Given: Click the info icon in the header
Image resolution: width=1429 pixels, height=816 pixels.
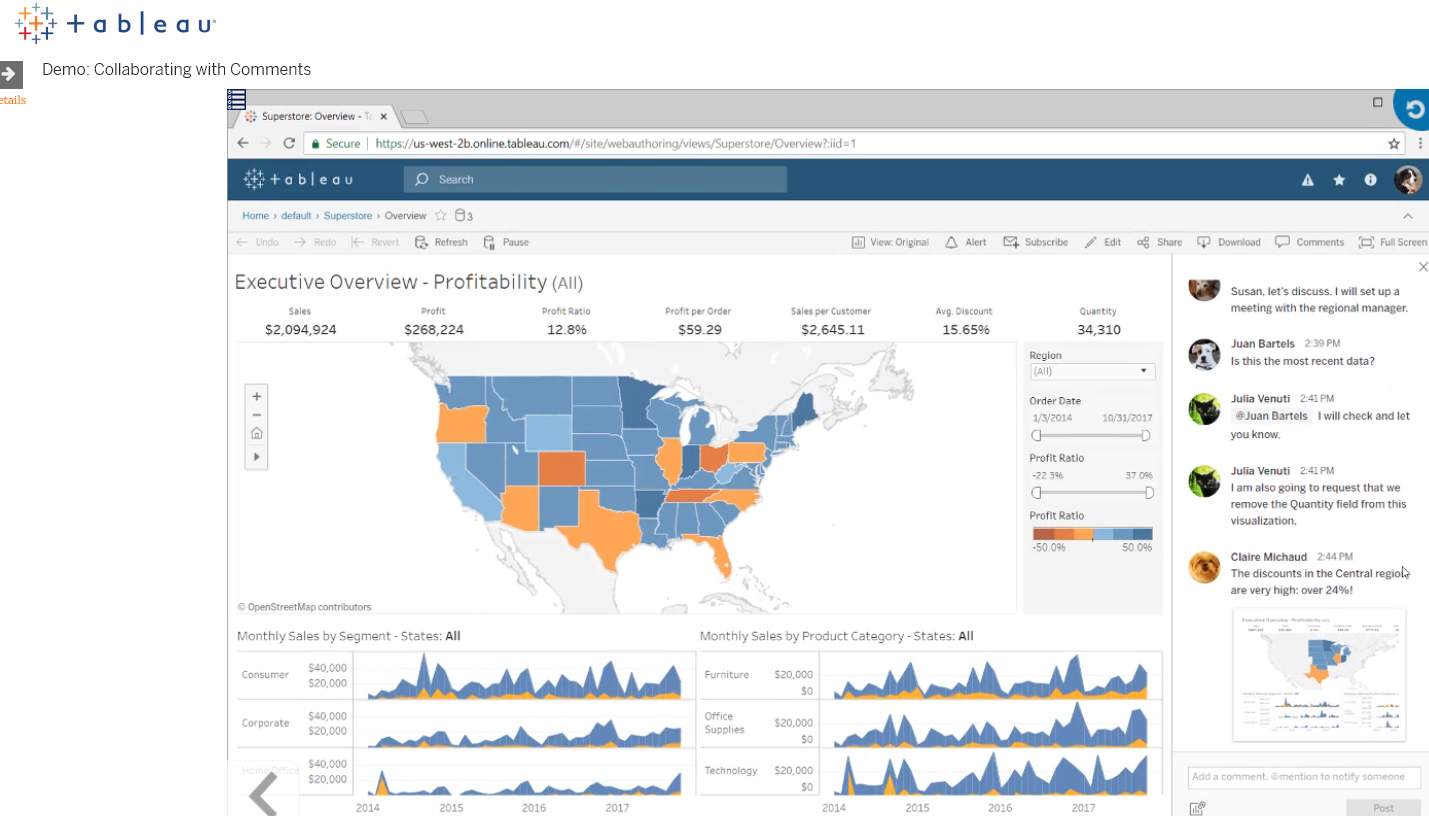Looking at the screenshot, I should 1371,180.
